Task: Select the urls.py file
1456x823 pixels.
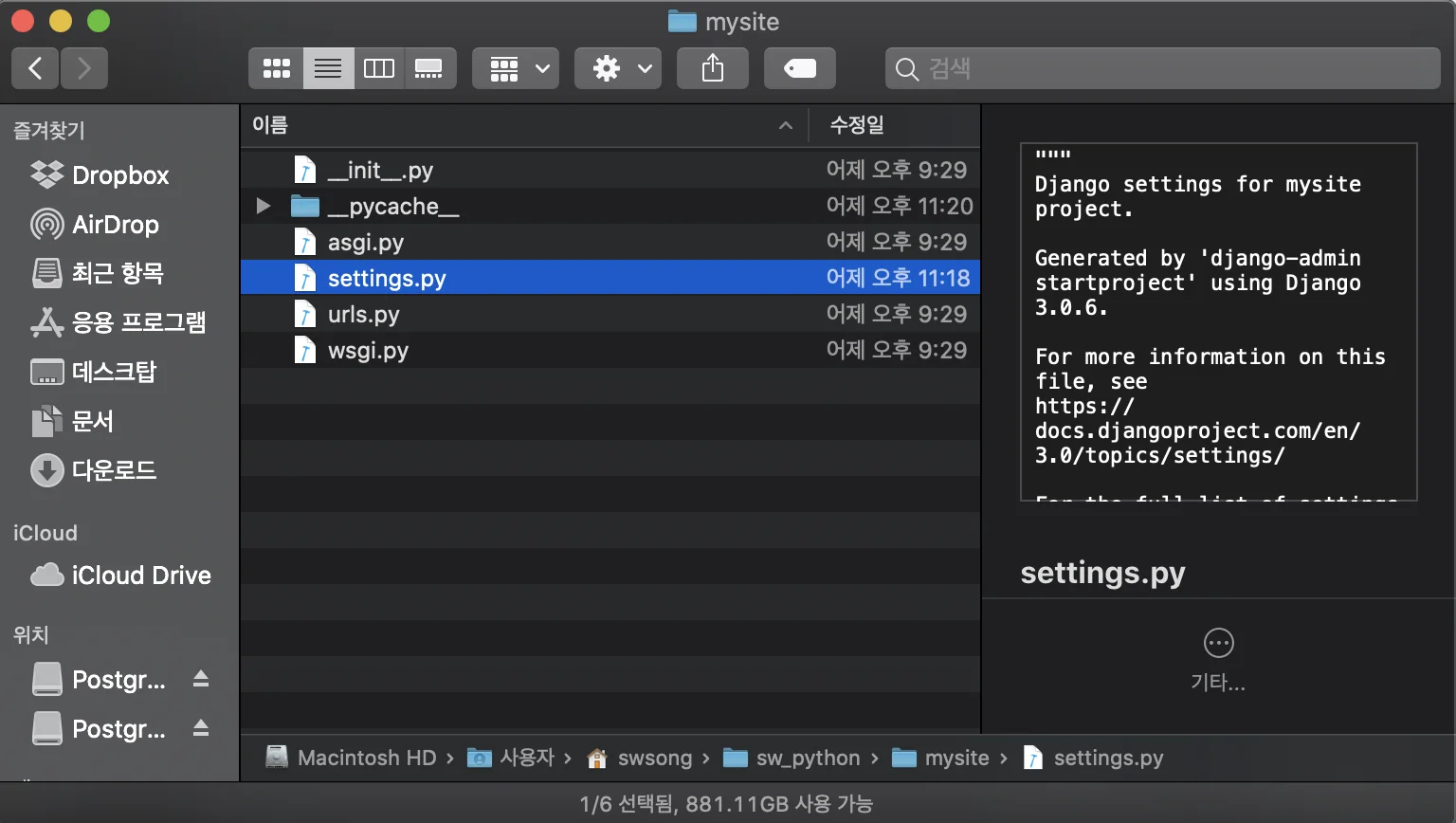Action: (x=364, y=315)
